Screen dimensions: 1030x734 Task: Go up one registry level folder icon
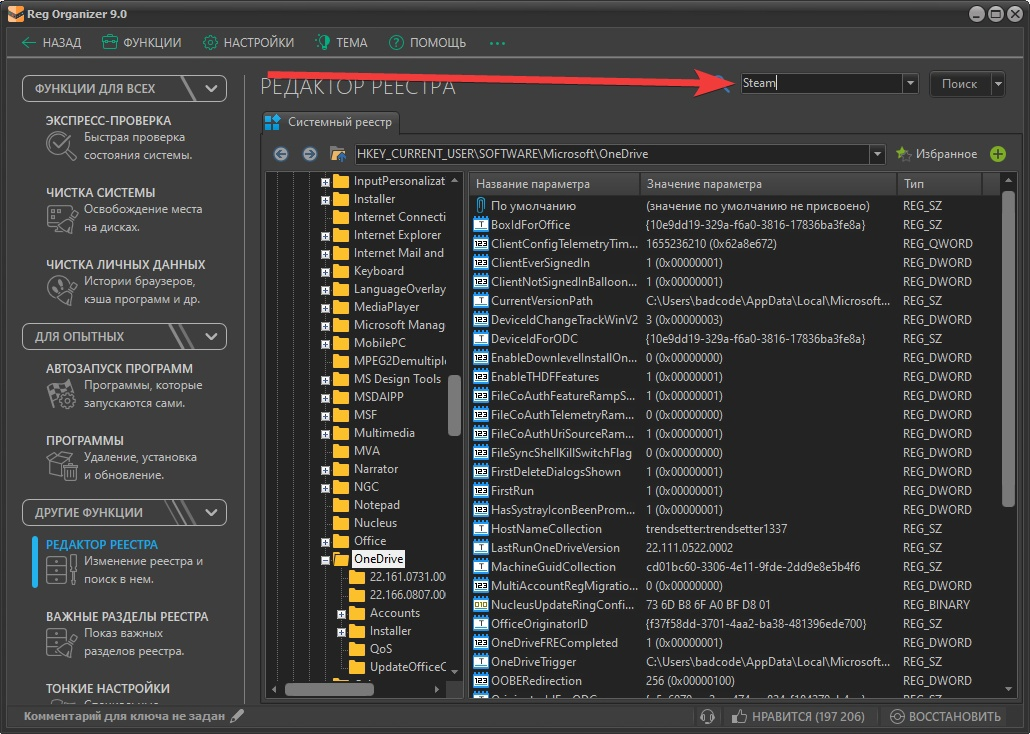338,154
